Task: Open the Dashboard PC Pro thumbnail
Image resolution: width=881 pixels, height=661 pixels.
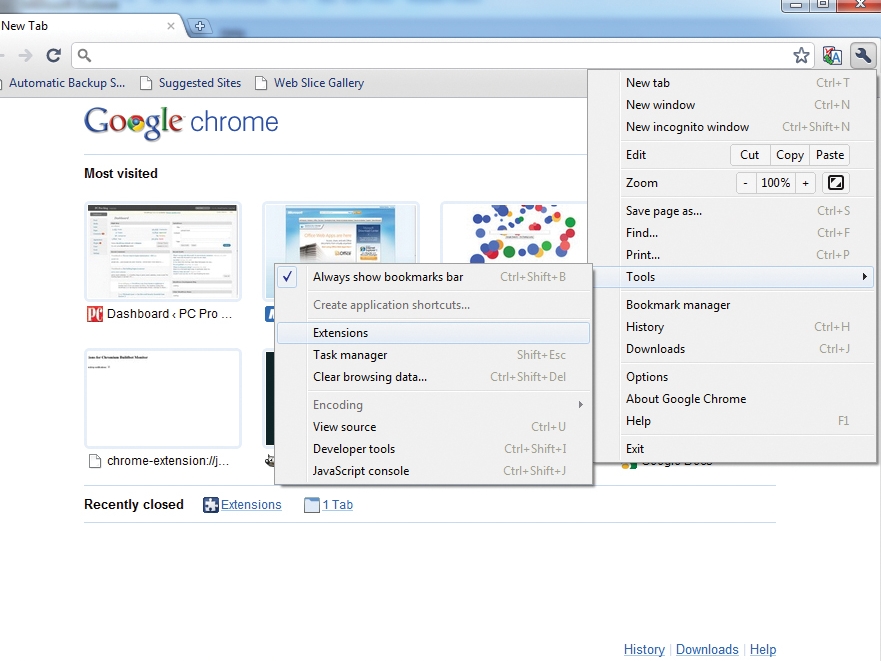Action: click(x=163, y=251)
